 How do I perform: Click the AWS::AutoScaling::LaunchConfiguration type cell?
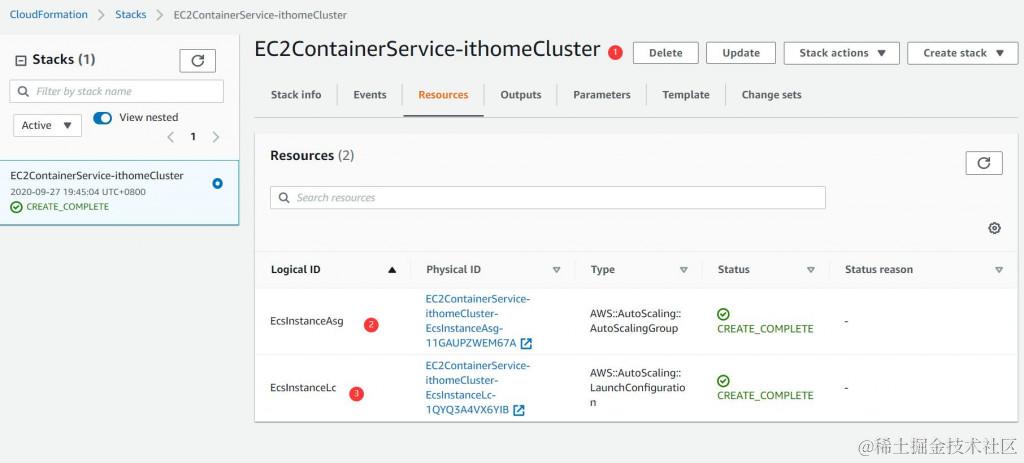click(637, 387)
